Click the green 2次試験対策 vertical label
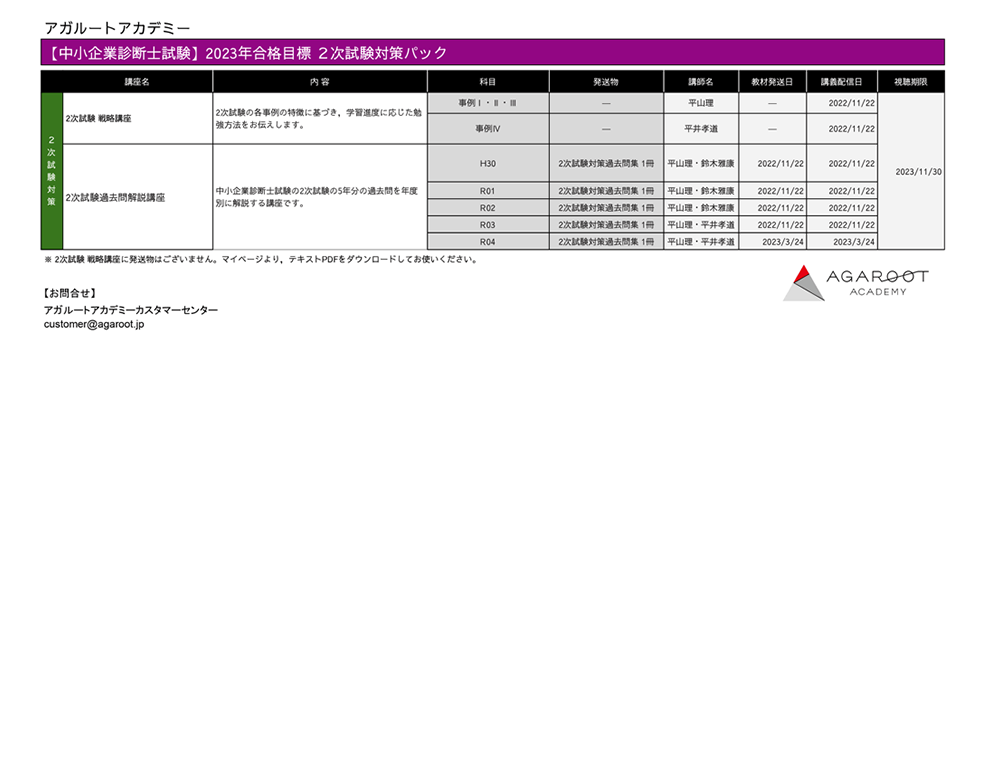 (x=52, y=171)
